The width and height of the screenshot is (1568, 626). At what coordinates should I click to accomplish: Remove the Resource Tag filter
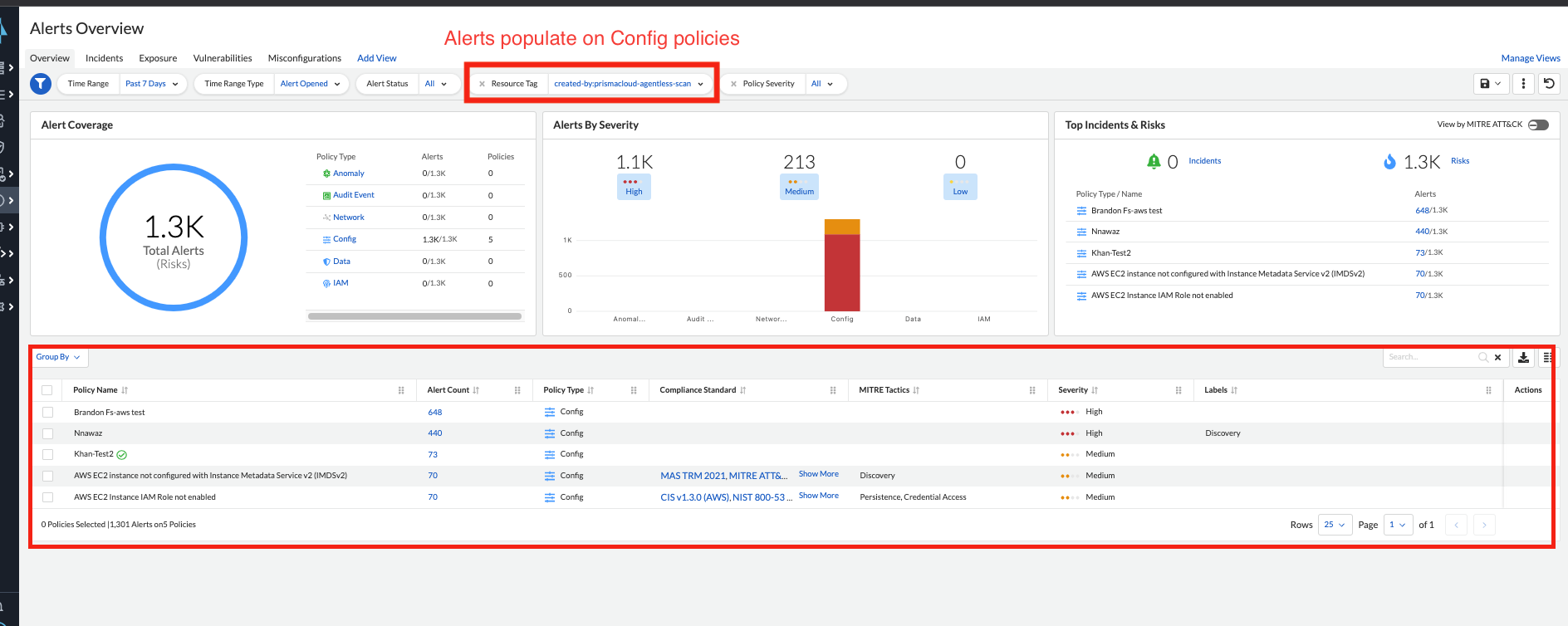(482, 84)
